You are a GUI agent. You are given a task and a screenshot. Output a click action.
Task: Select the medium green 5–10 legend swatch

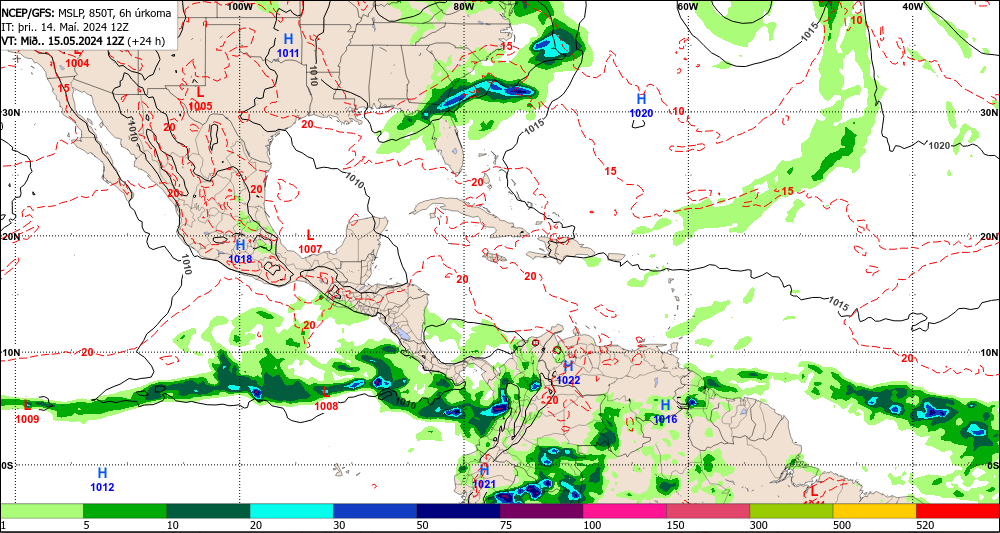click(x=125, y=511)
